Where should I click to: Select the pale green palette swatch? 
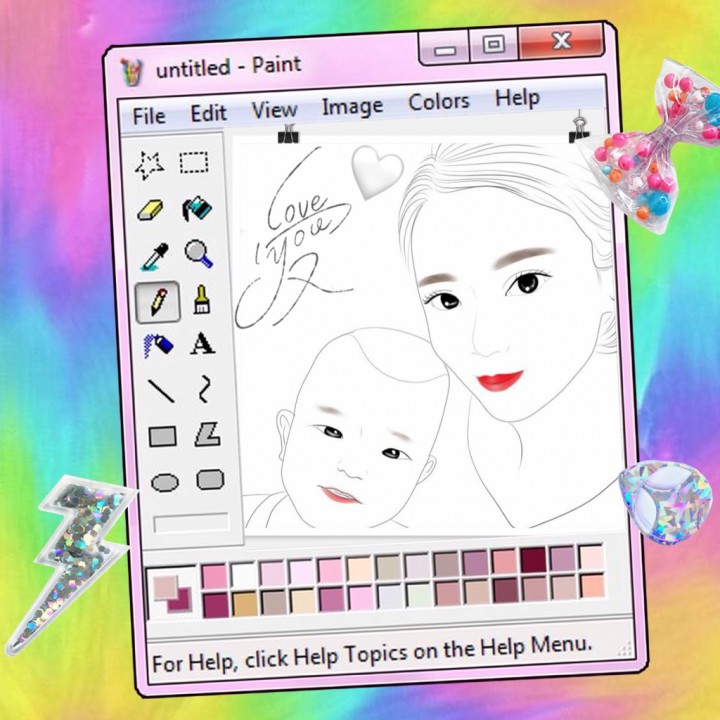click(x=418, y=594)
